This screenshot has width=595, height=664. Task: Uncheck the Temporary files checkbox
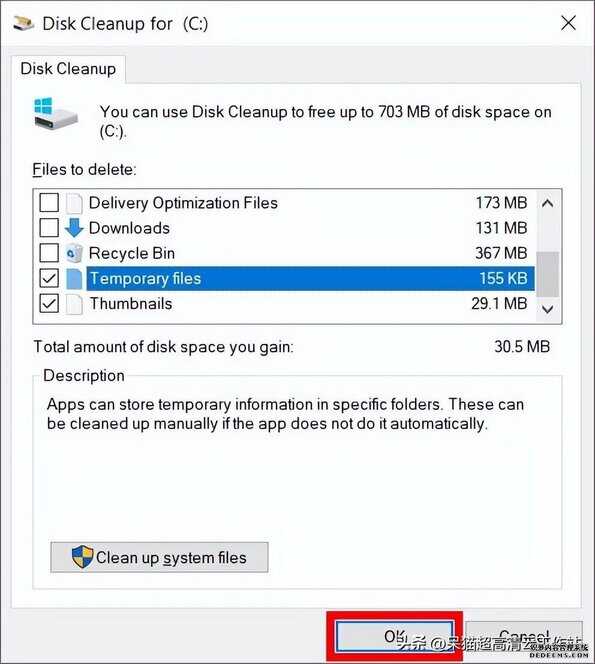pyautogui.click(x=49, y=278)
